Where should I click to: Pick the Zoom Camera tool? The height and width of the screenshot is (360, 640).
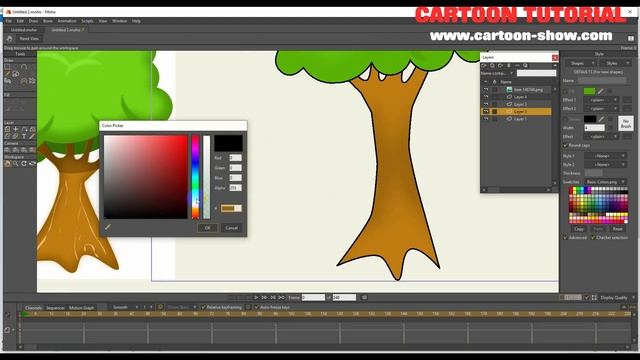pos(16,150)
